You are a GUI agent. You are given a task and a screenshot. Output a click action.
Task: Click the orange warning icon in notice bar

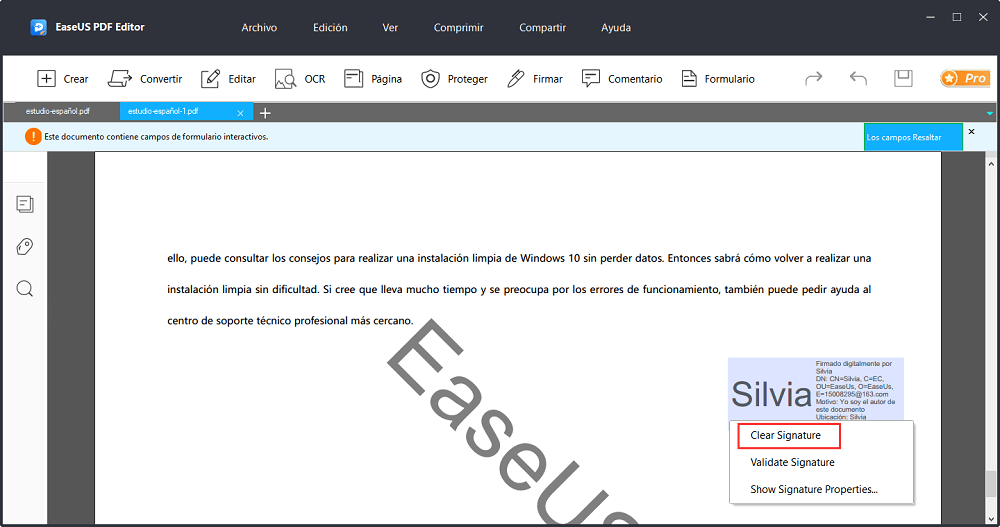click(x=33, y=137)
